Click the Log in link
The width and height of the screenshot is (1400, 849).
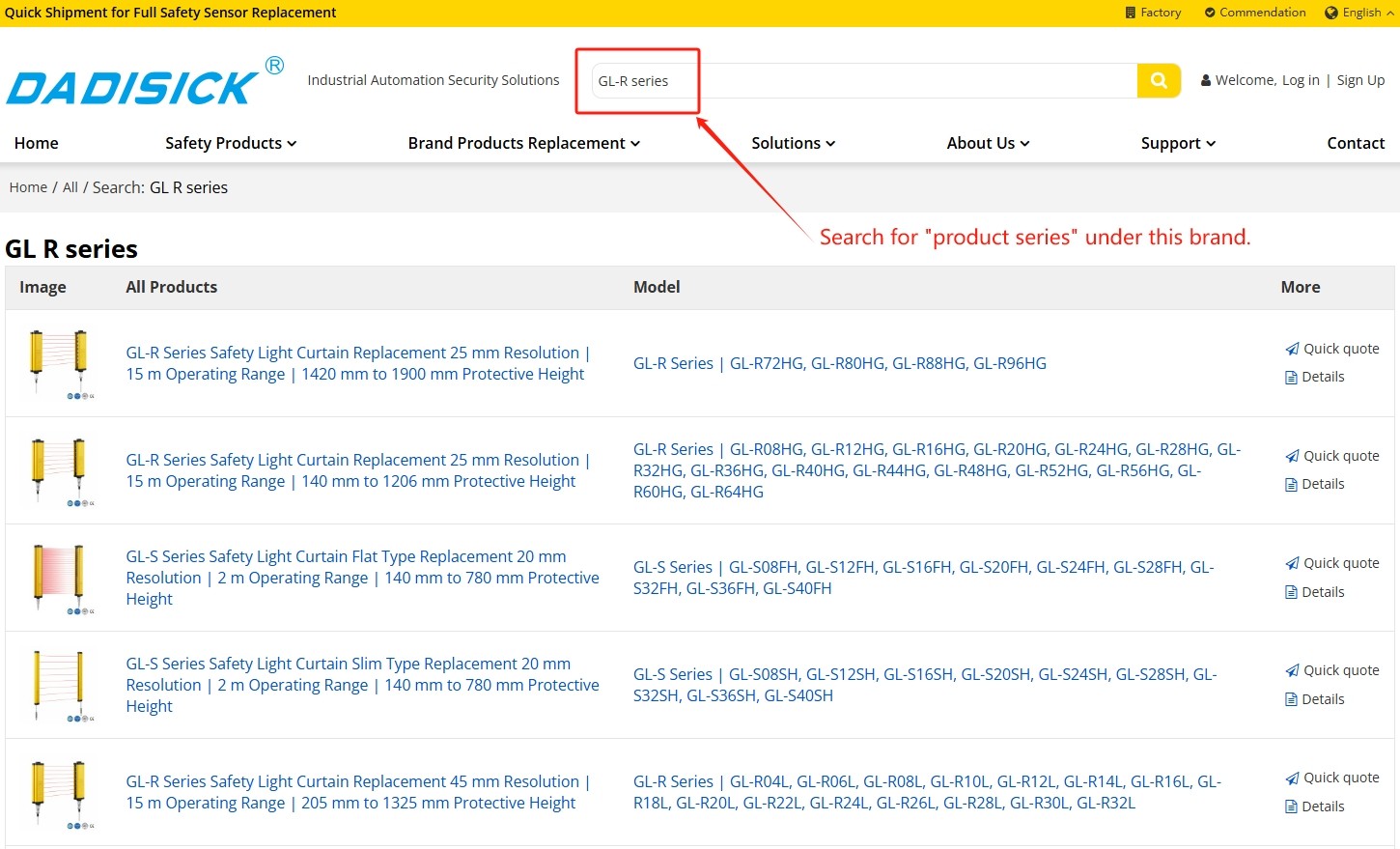1301,80
